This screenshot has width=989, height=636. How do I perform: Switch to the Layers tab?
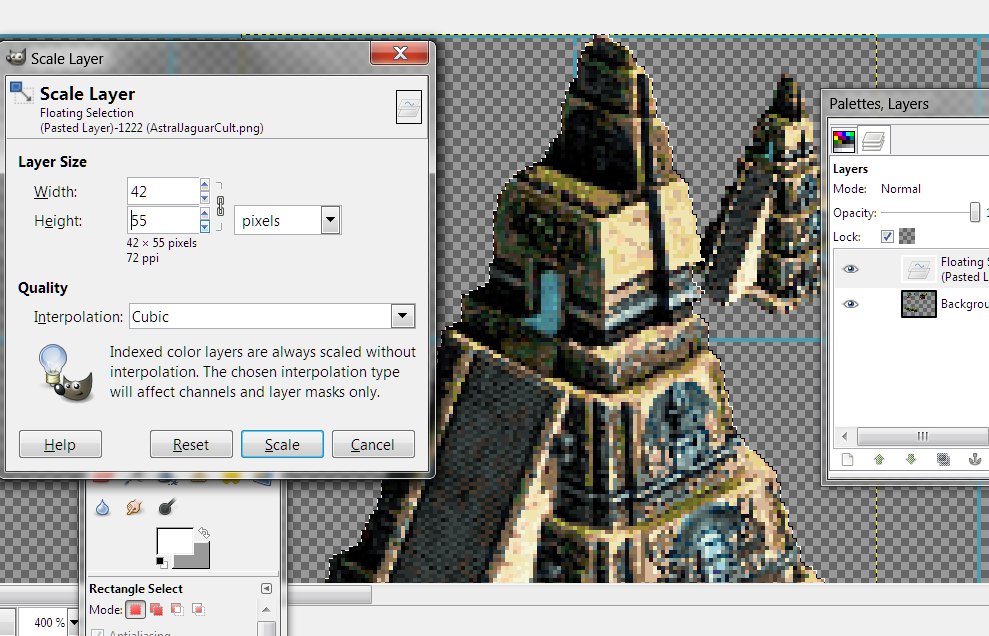coord(874,141)
